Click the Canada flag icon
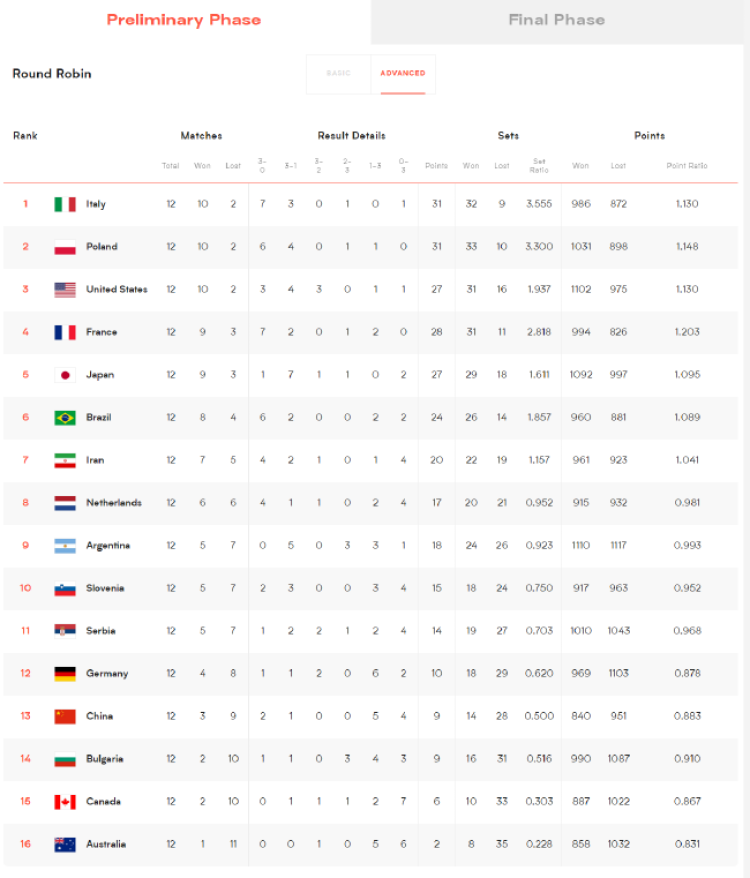Viewport: 750px width, 878px height. tap(65, 802)
